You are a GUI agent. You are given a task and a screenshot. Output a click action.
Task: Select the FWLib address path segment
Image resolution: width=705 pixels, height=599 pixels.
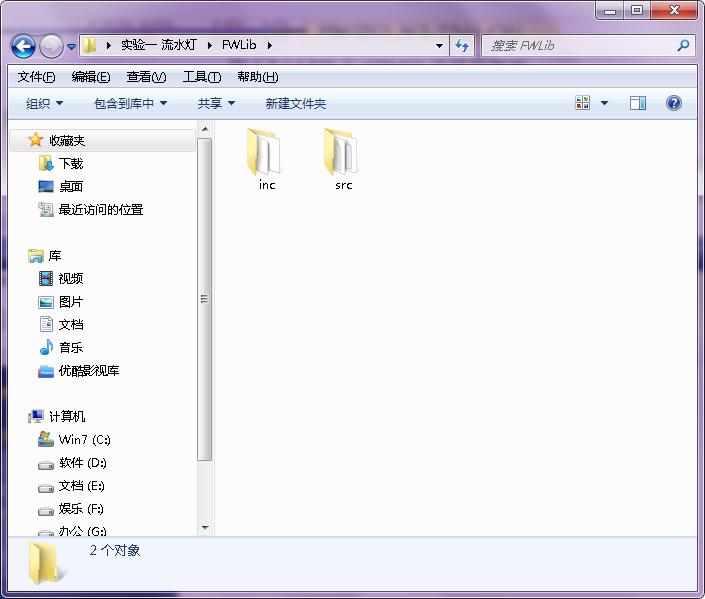click(239, 45)
